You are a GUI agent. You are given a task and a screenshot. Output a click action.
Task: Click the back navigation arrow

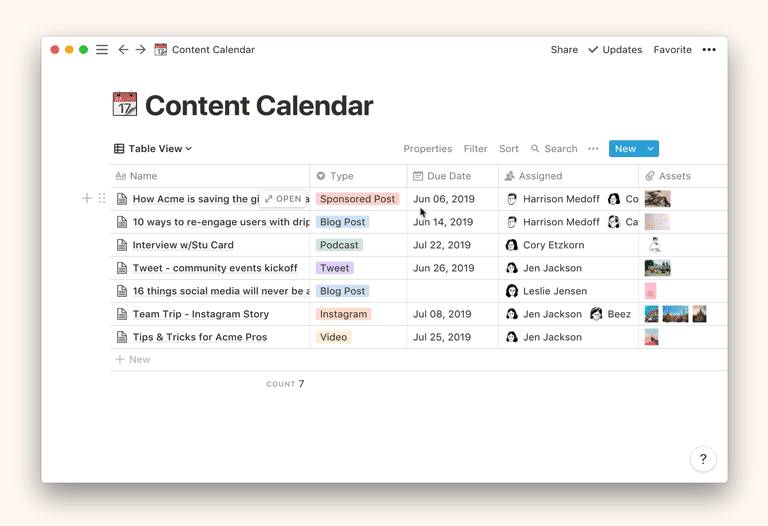[x=123, y=49]
